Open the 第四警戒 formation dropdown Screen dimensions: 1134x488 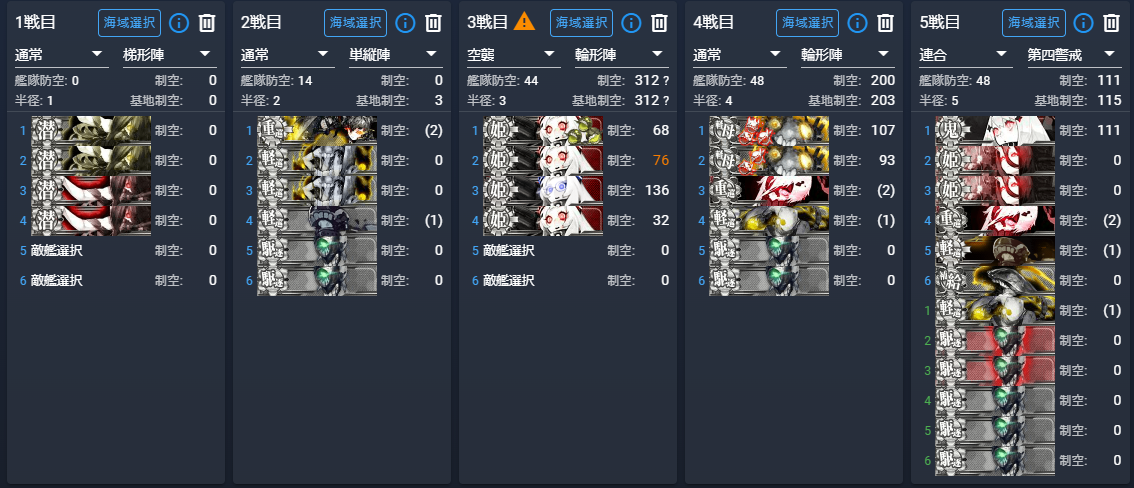tap(1074, 55)
